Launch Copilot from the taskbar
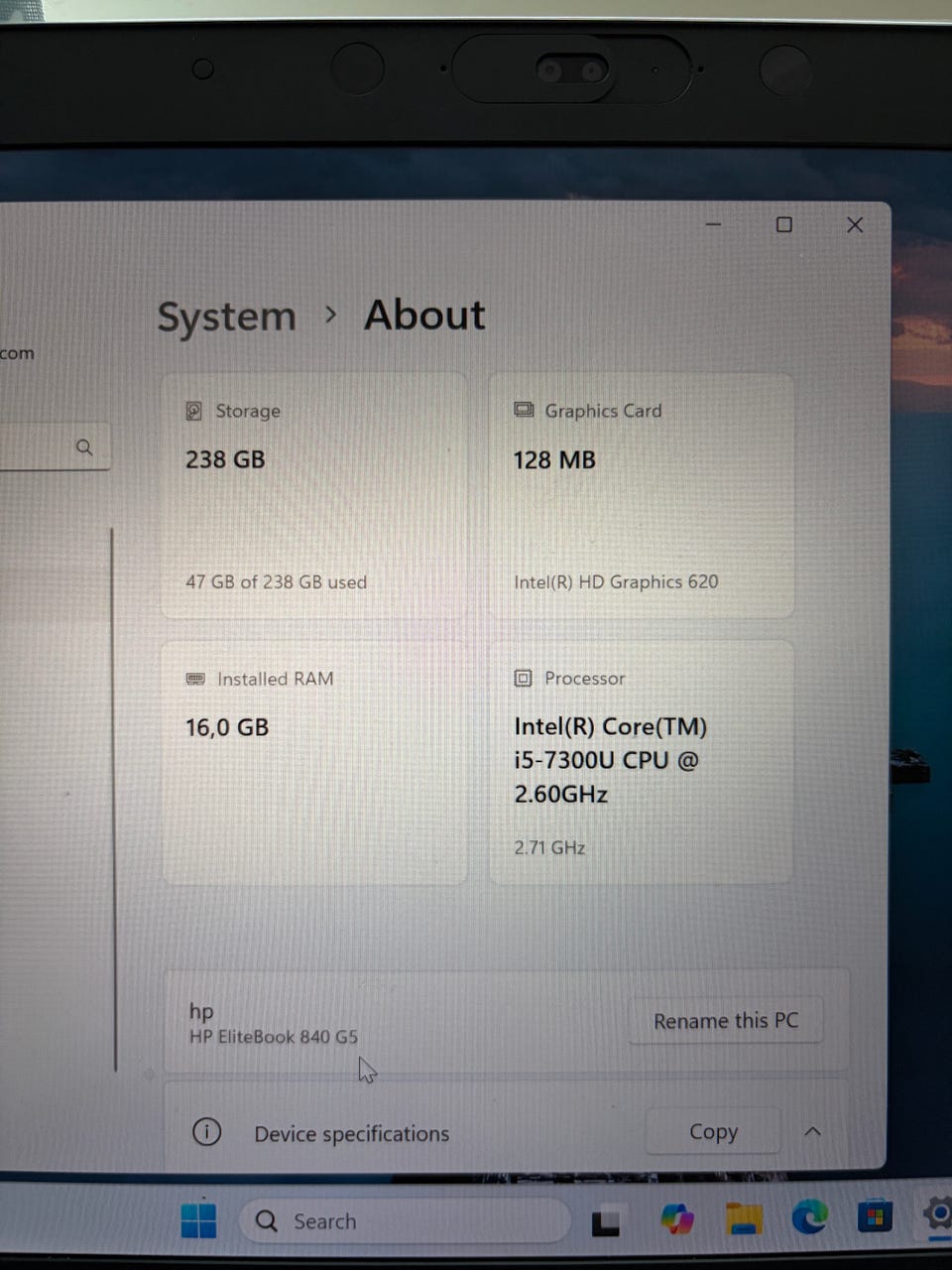Image resolution: width=952 pixels, height=1270 pixels. click(x=677, y=1218)
